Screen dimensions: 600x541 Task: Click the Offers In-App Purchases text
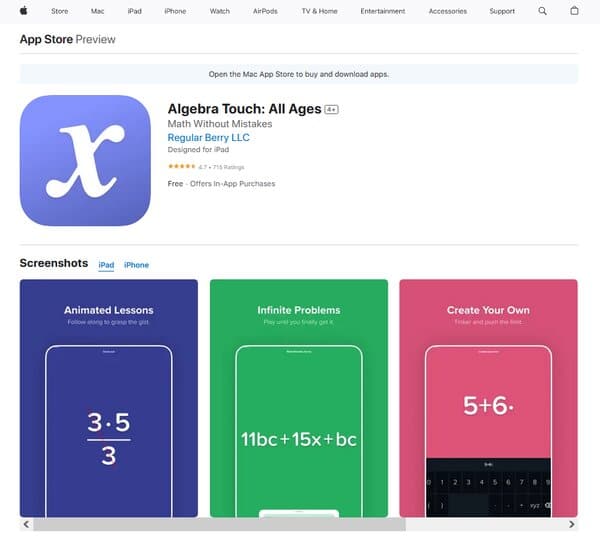233,184
